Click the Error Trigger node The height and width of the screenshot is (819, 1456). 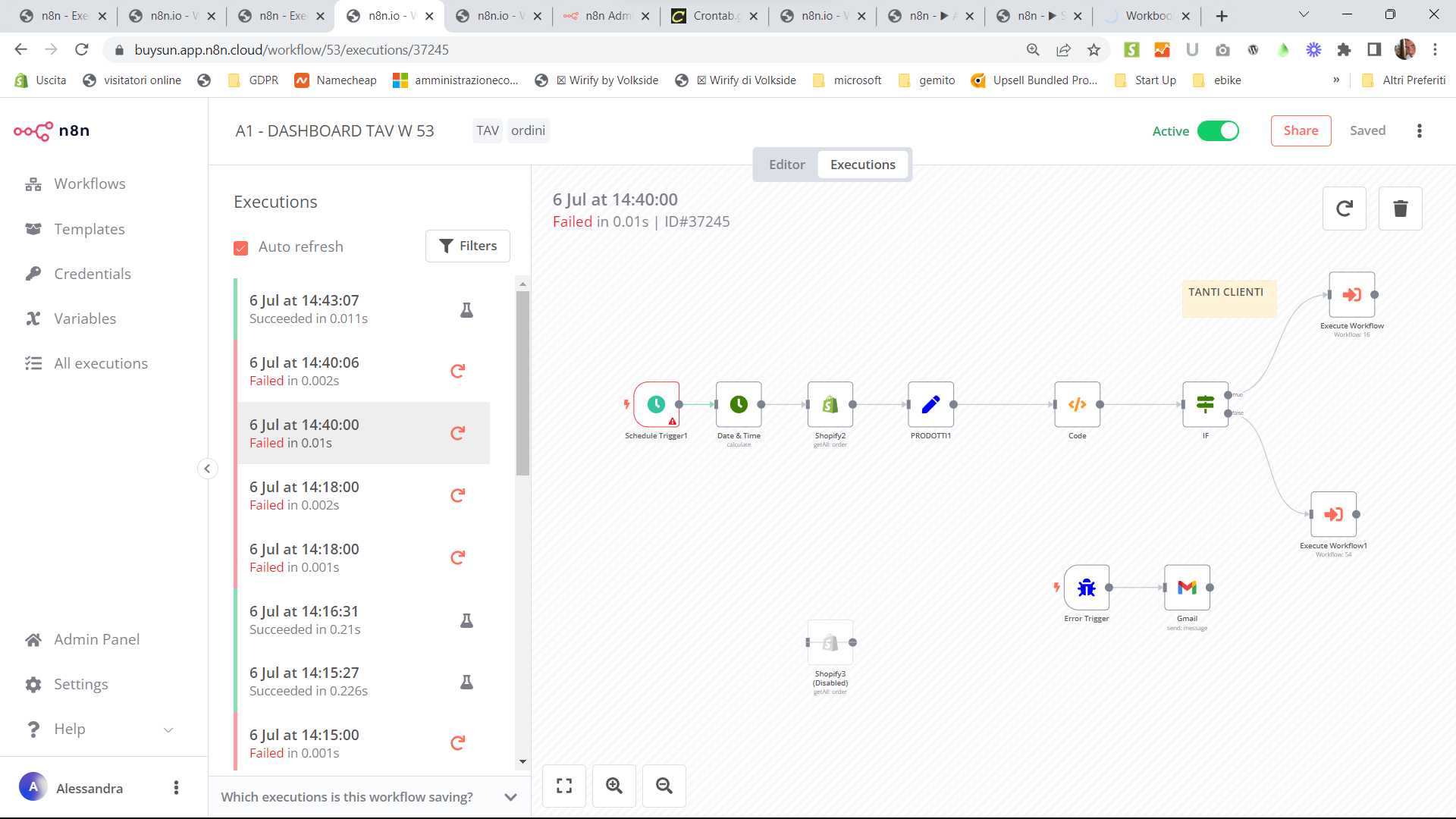click(x=1086, y=588)
